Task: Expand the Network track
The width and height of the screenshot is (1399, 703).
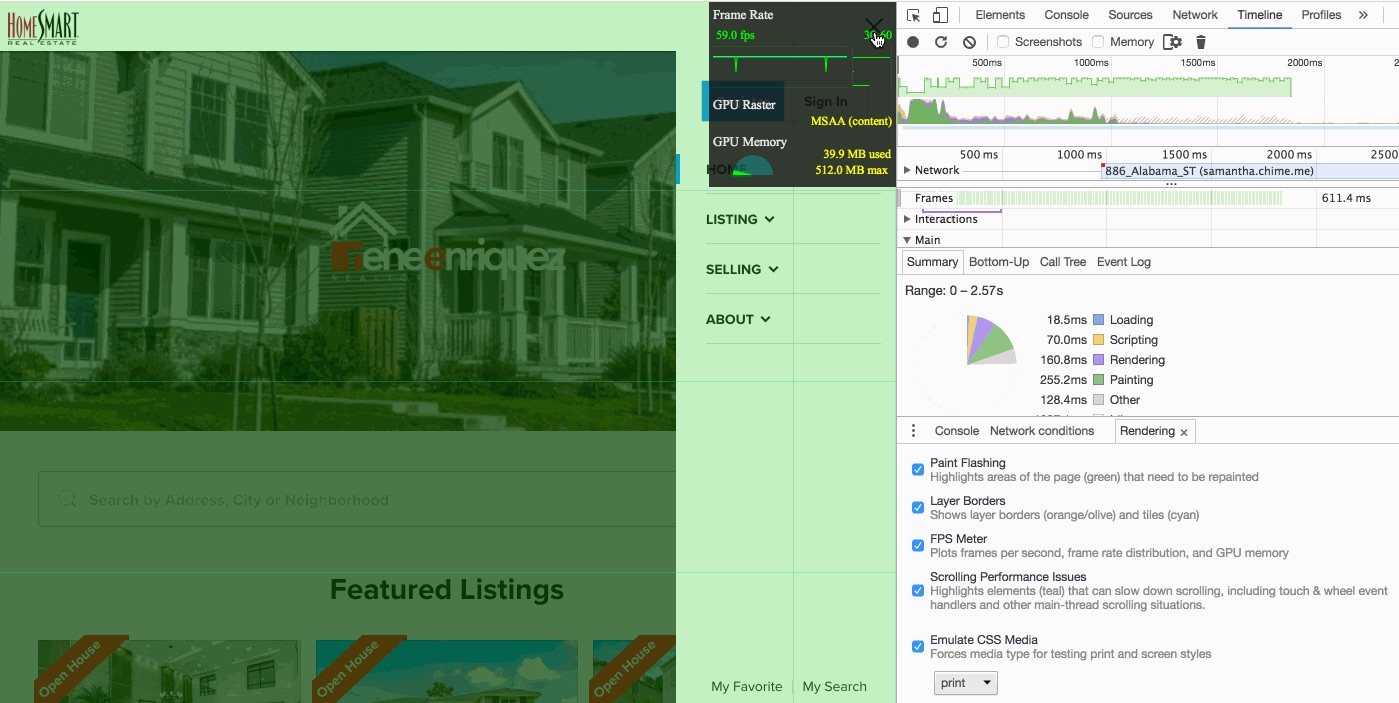Action: tap(907, 170)
